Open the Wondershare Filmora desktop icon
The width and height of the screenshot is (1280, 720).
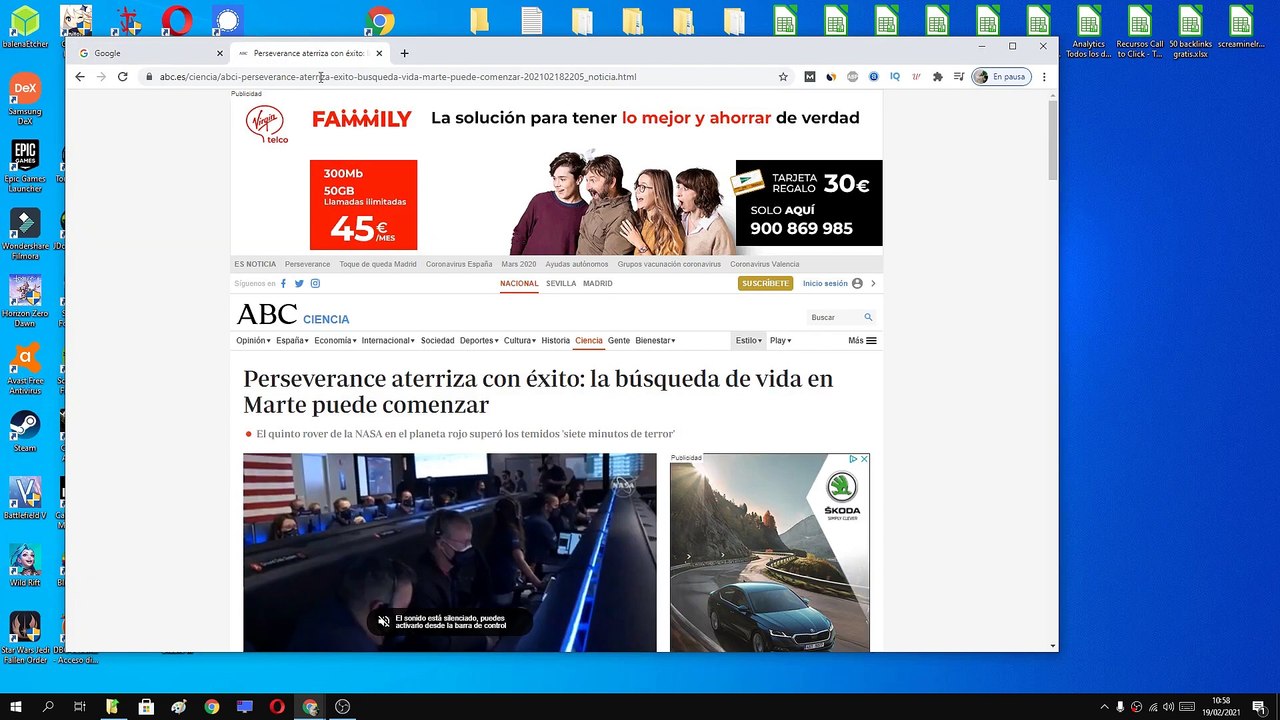(x=25, y=233)
